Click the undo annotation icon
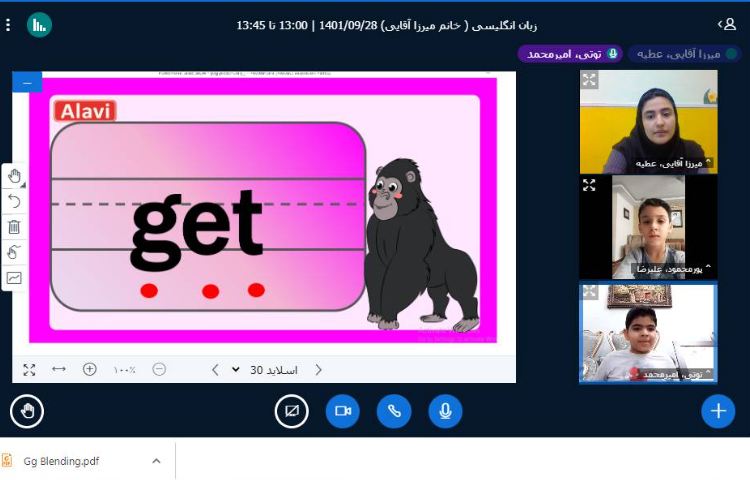The width and height of the screenshot is (750, 480). click(x=14, y=201)
